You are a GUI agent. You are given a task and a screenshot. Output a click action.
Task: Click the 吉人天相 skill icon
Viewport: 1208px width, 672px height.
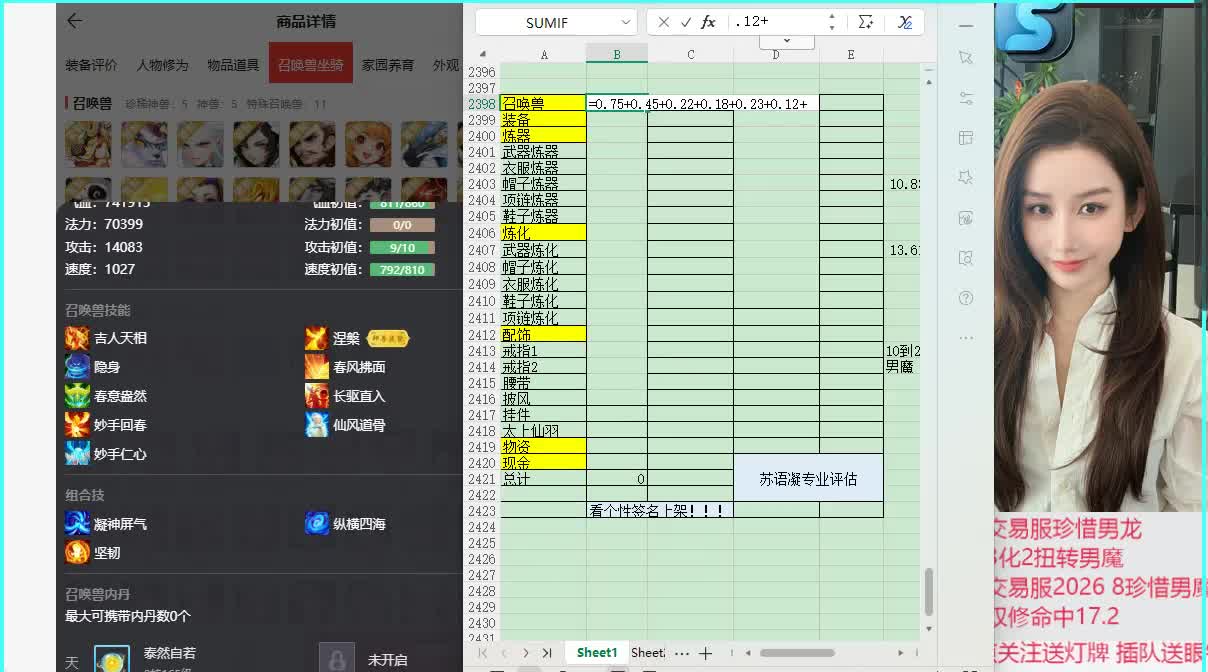(77, 338)
